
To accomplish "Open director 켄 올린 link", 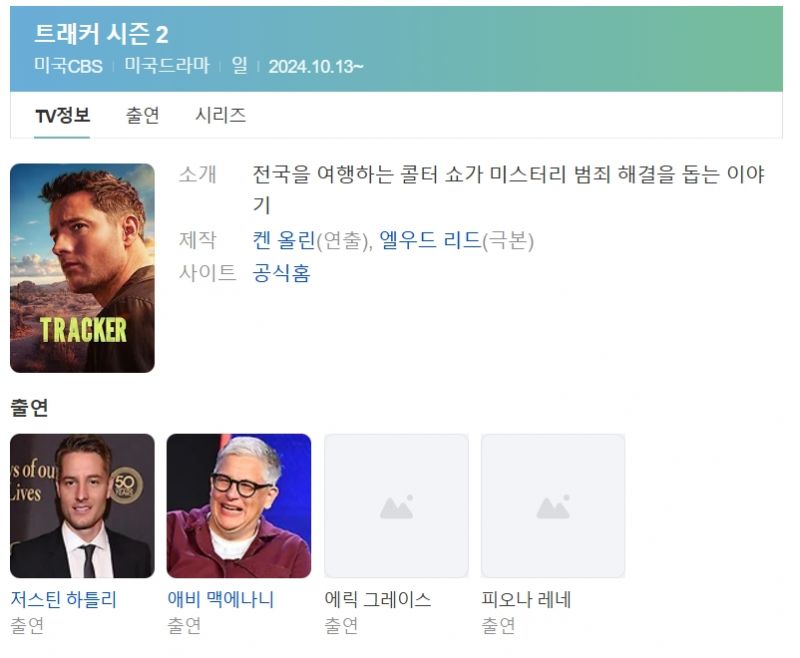I will (x=284, y=240).
